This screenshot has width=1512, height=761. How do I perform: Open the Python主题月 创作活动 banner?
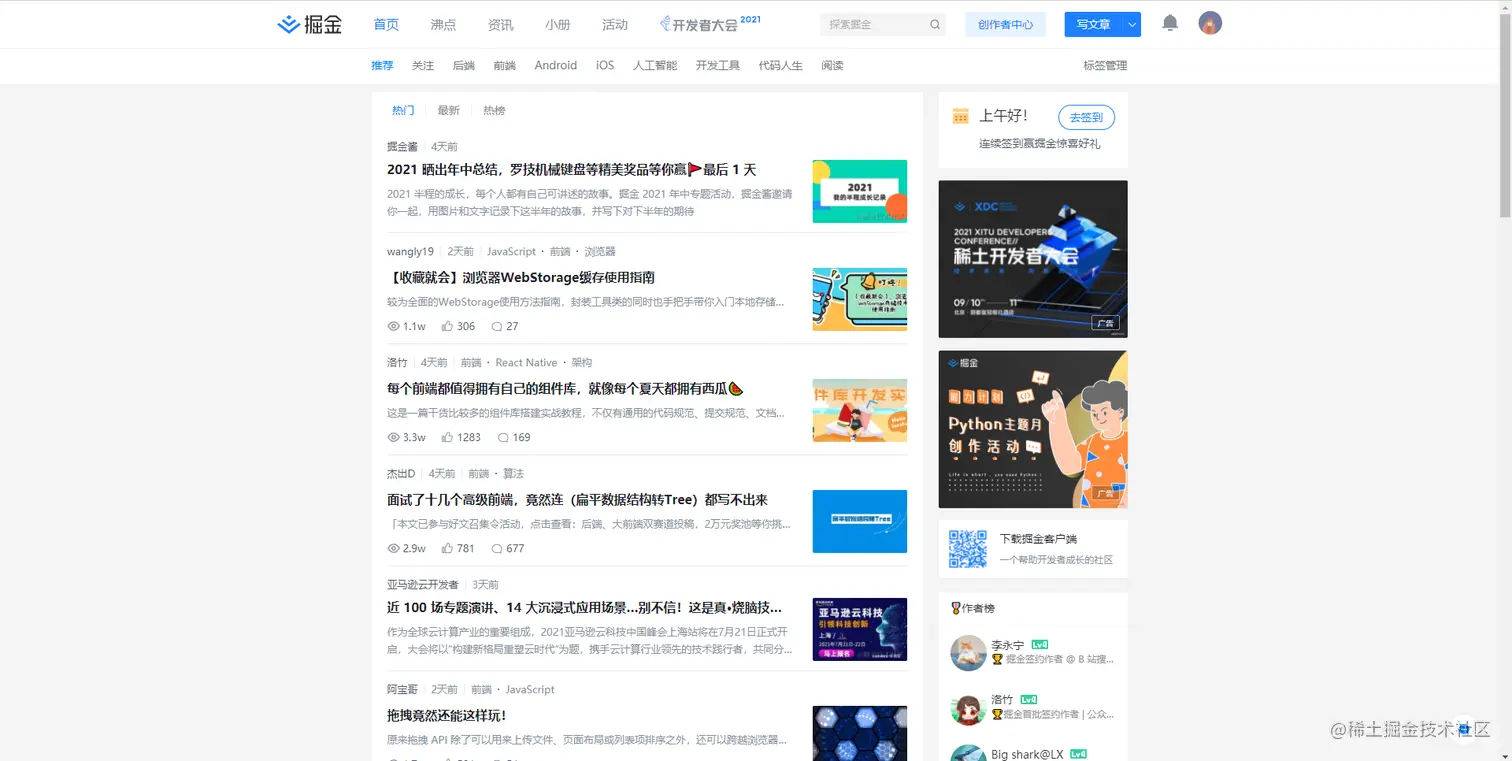coord(1033,429)
